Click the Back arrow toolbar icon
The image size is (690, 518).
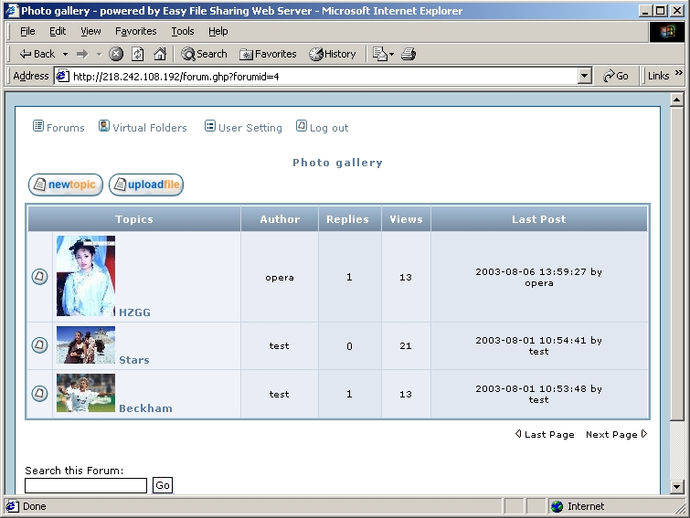tap(25, 54)
